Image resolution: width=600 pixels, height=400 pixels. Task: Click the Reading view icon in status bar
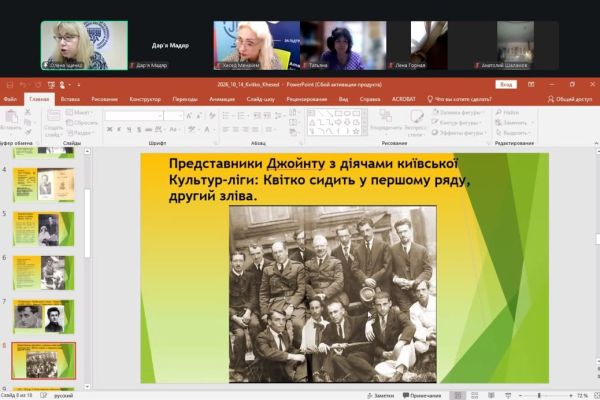click(x=491, y=395)
